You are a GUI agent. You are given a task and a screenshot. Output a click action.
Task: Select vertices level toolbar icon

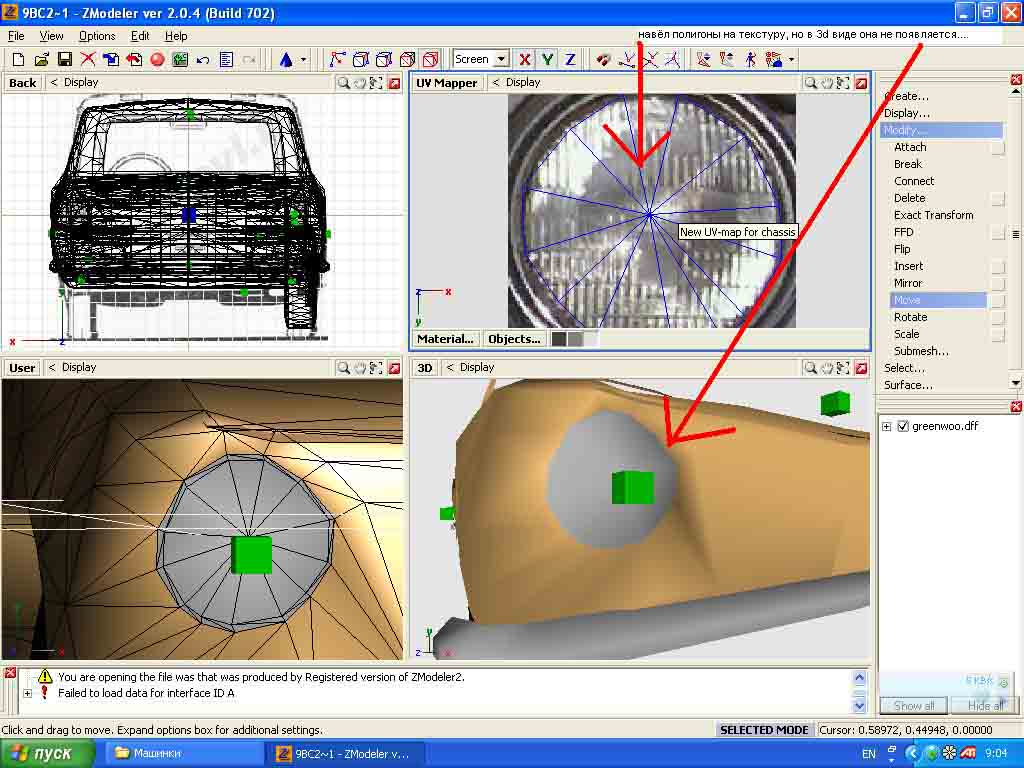pyautogui.click(x=337, y=60)
